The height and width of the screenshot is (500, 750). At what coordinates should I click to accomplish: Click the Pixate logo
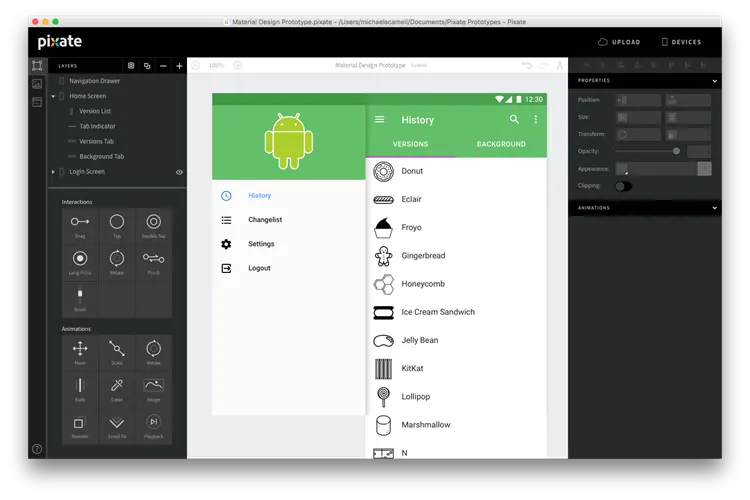(x=60, y=42)
